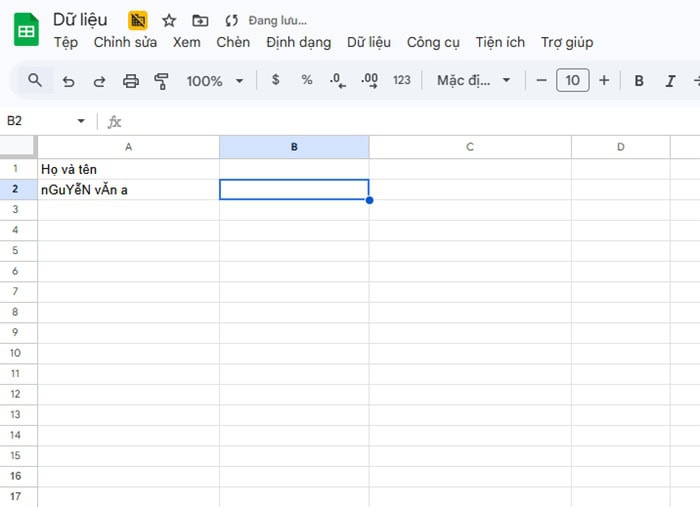Apply percent format

pyautogui.click(x=307, y=80)
